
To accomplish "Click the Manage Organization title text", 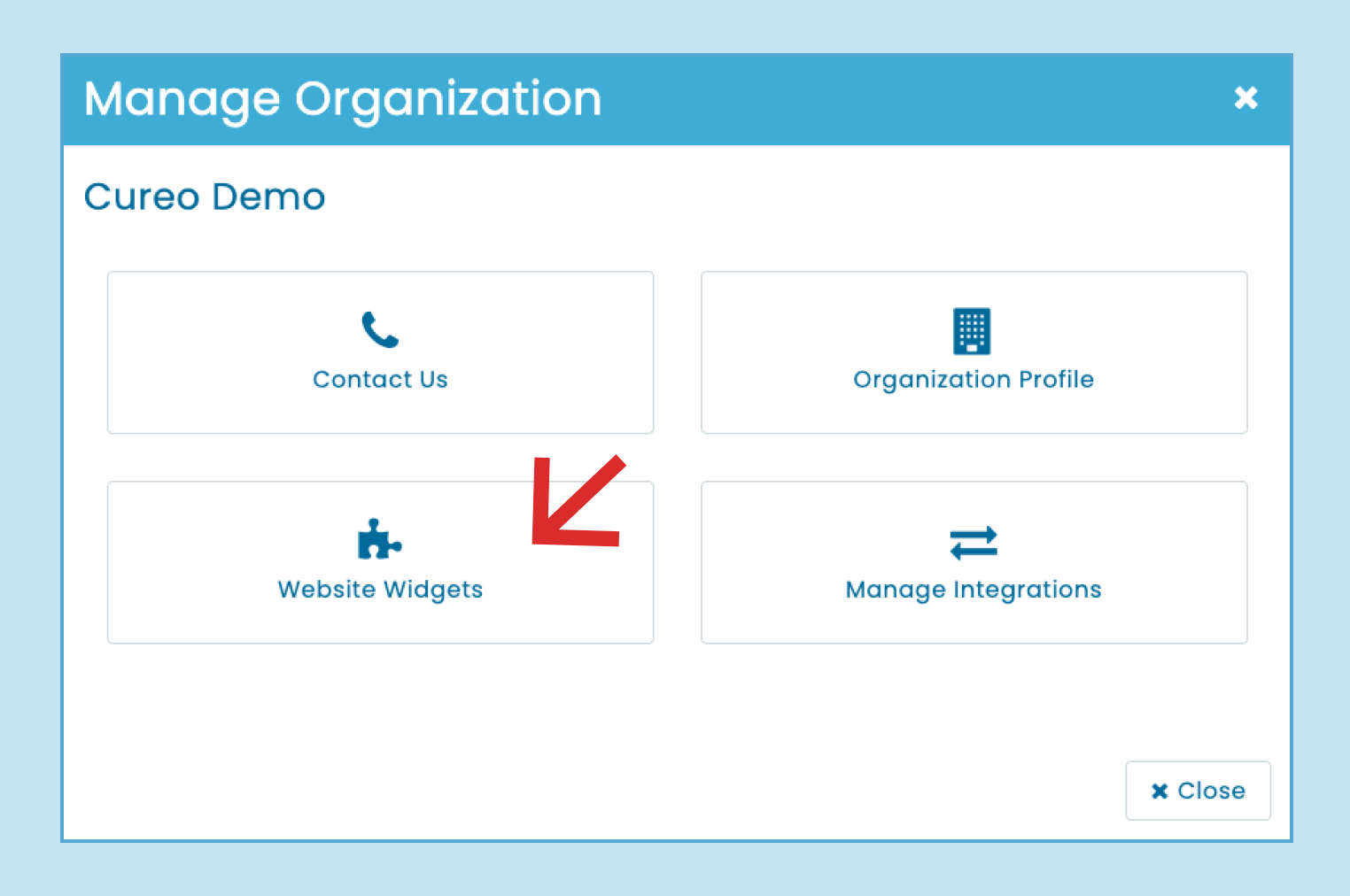I will click(342, 98).
